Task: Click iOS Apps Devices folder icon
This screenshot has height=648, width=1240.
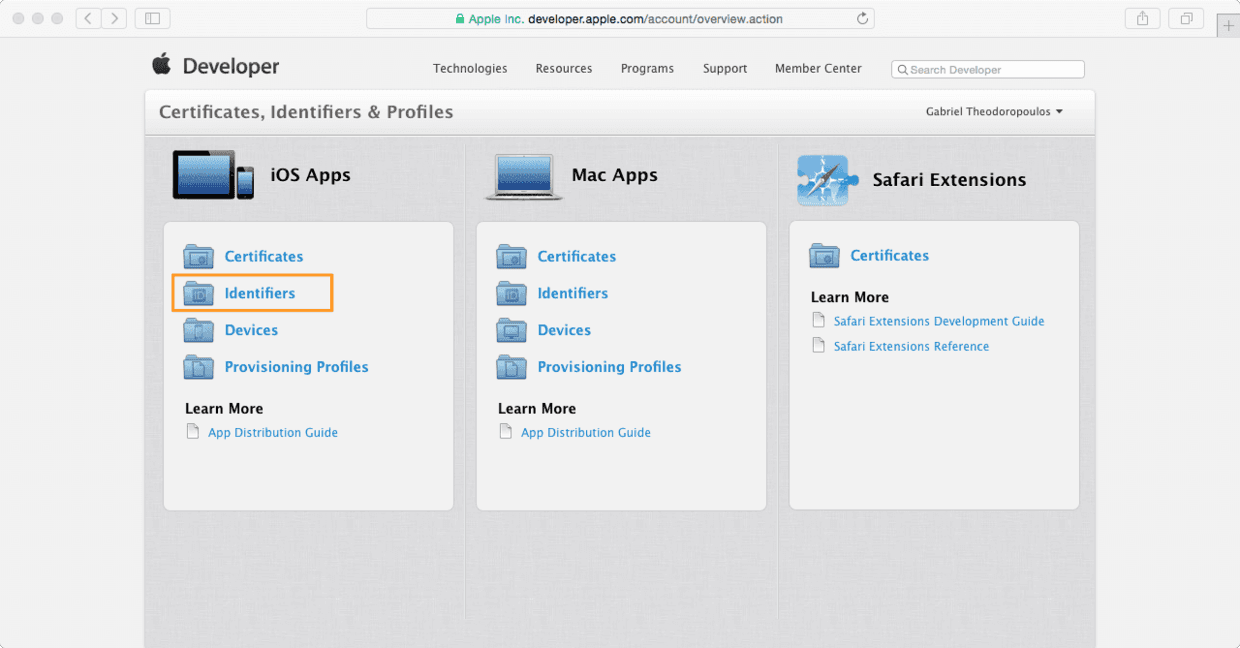Action: pyautogui.click(x=198, y=330)
